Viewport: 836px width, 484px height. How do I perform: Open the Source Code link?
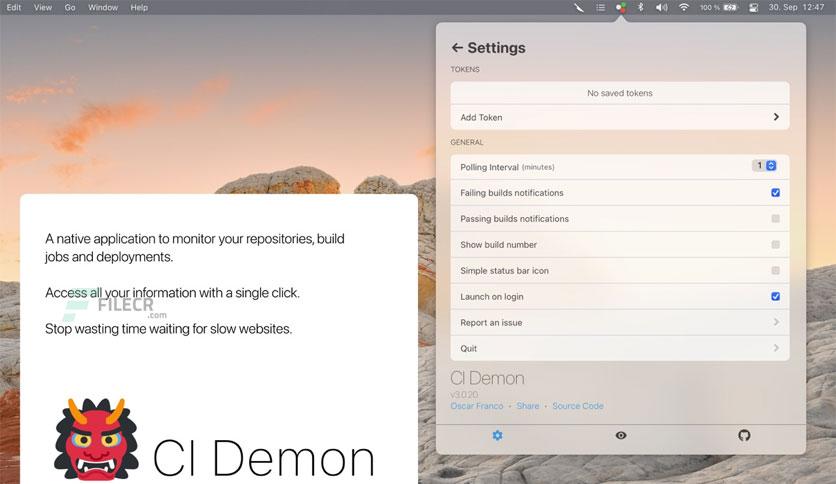tap(578, 406)
